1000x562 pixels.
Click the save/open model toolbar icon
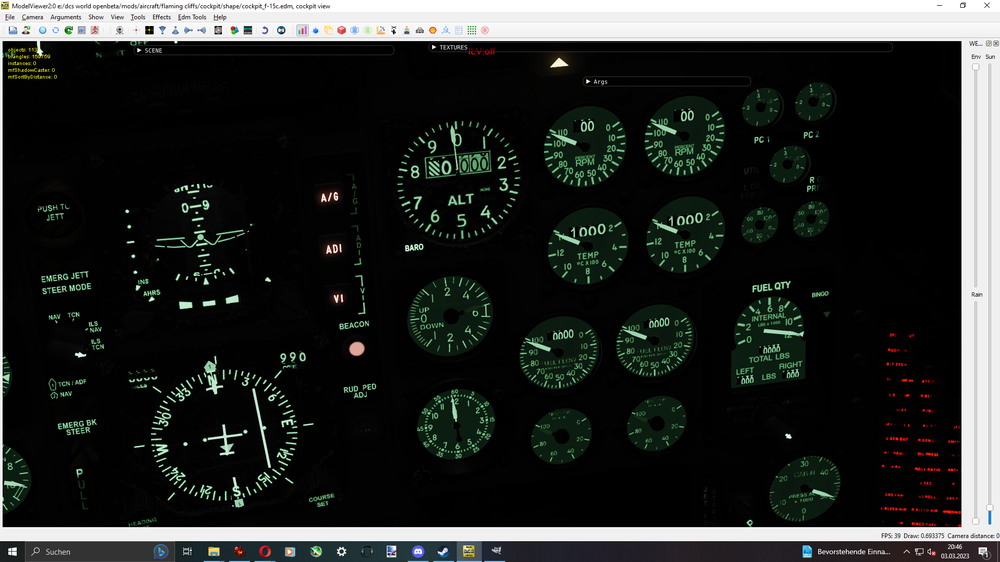pyautogui.click(x=13, y=30)
